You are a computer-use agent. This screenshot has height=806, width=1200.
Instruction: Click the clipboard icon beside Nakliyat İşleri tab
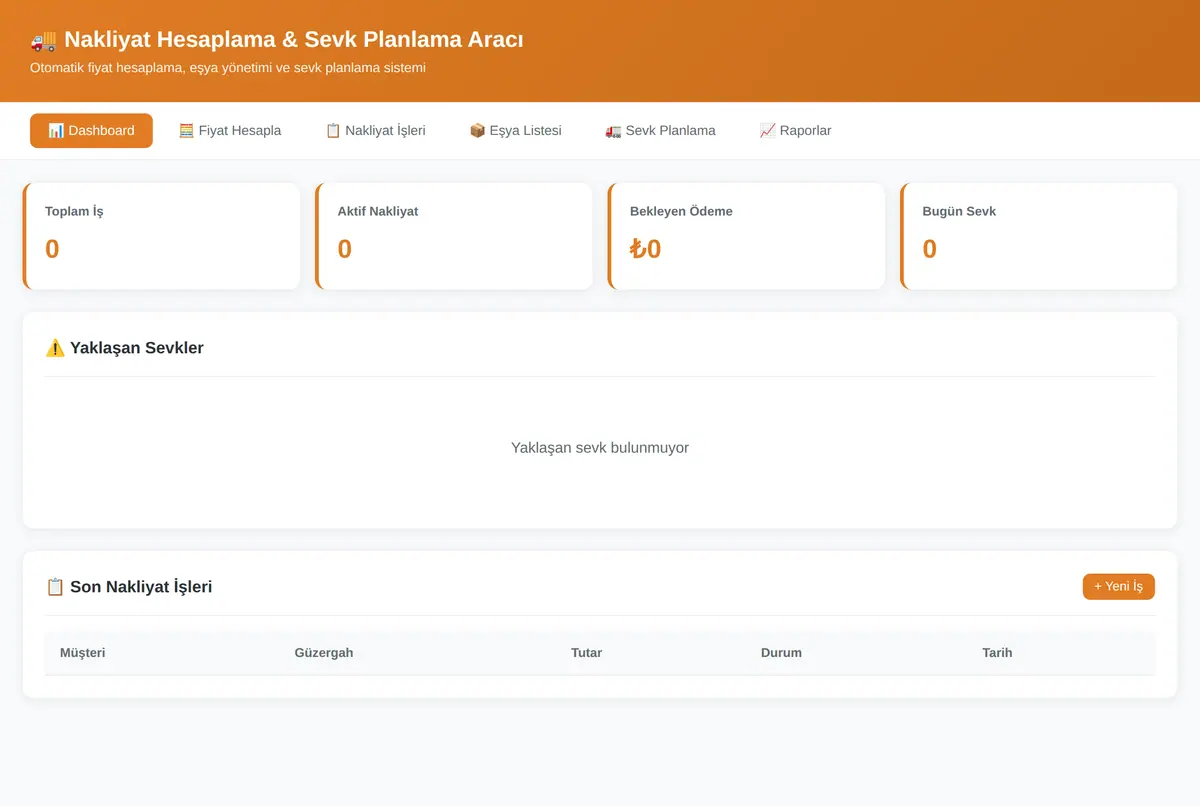(333, 131)
